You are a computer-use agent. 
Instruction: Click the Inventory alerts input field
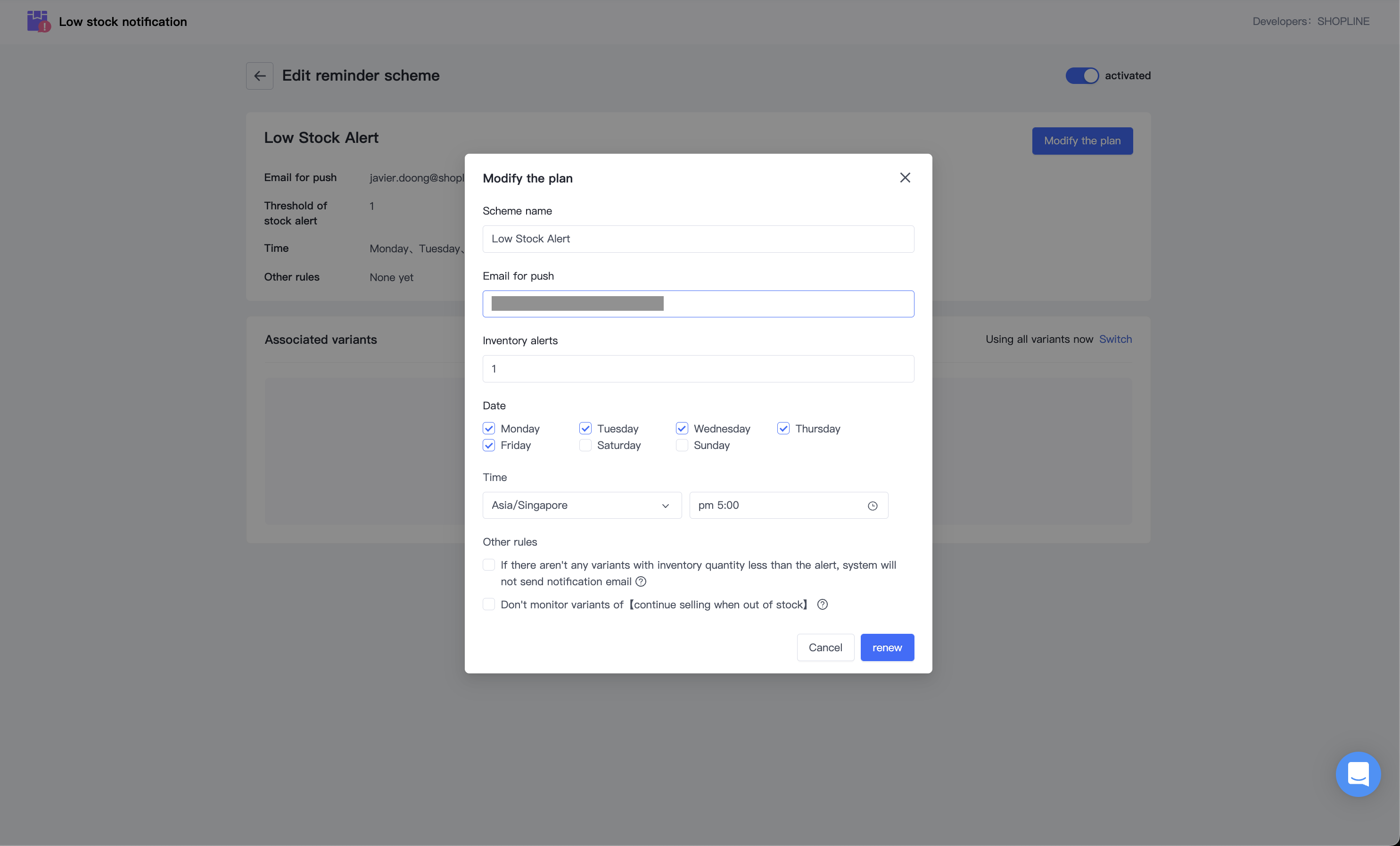point(698,369)
